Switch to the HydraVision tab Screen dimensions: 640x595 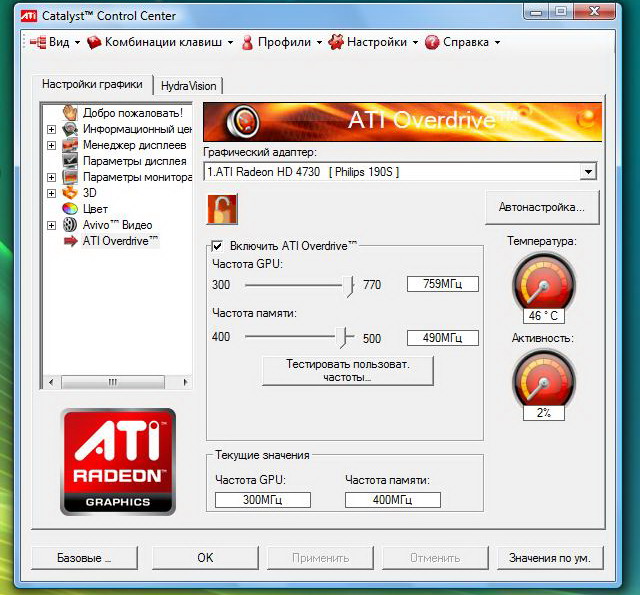(189, 86)
